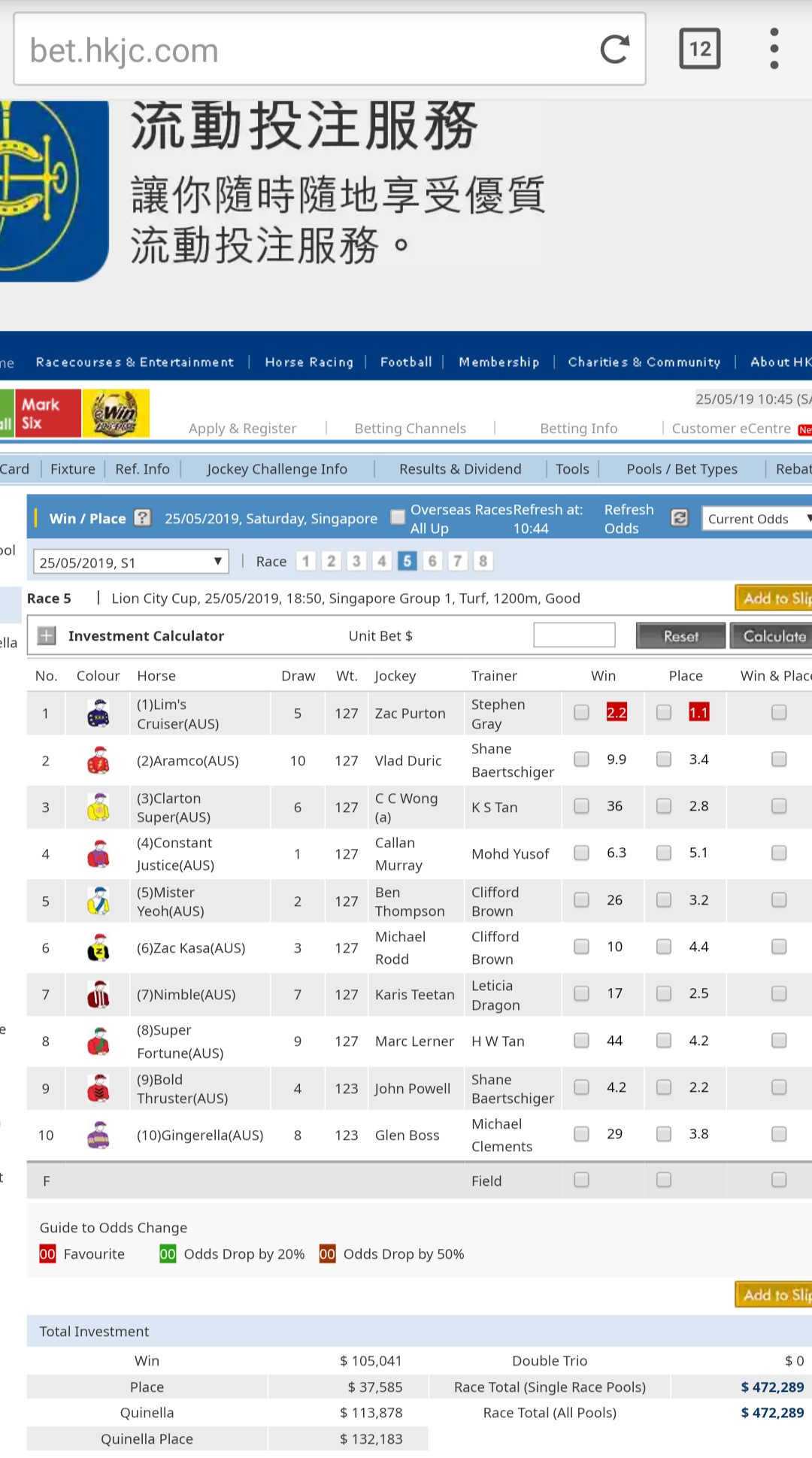The height and width of the screenshot is (1458, 812).
Task: Select Race 5 tab
Action: [407, 561]
